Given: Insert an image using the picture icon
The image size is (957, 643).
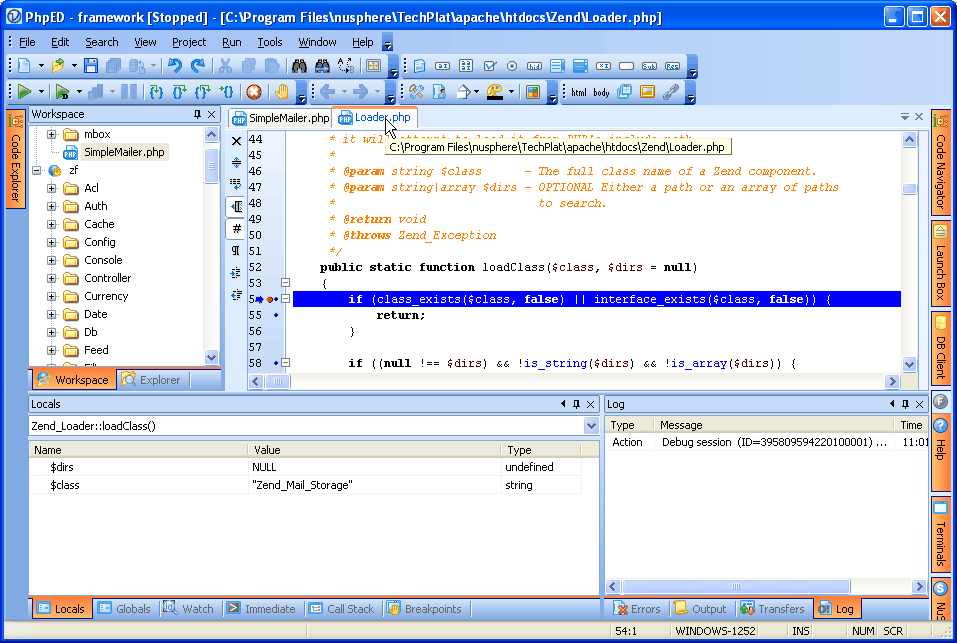Looking at the screenshot, I should coord(647,92).
